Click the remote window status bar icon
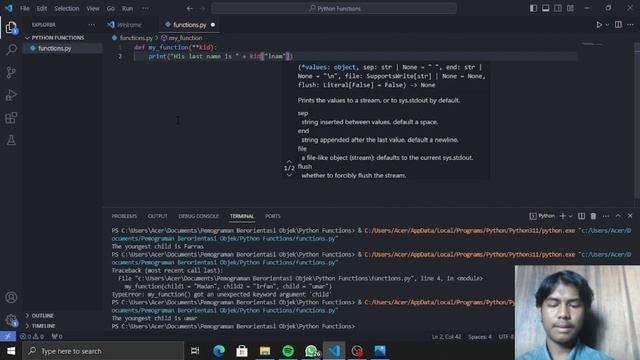Viewport: 640px width, 360px height. click(x=8, y=336)
